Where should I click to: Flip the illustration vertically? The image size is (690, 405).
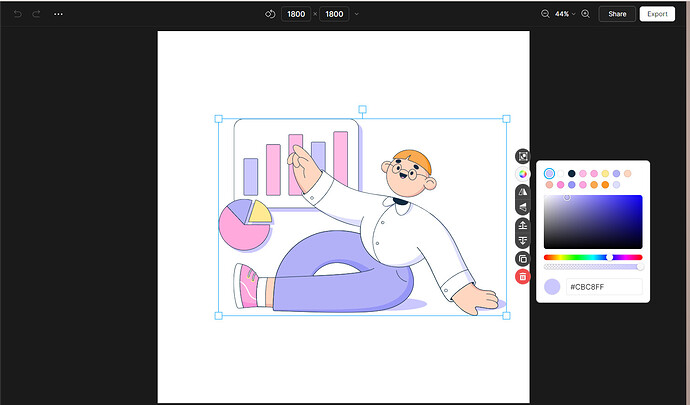(x=523, y=207)
